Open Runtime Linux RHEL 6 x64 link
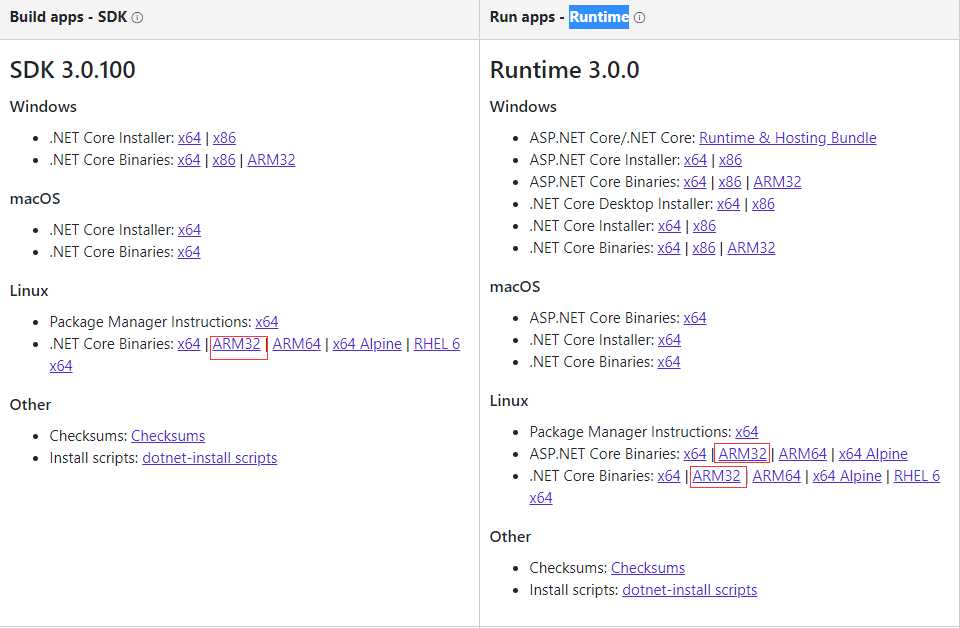 coord(917,476)
